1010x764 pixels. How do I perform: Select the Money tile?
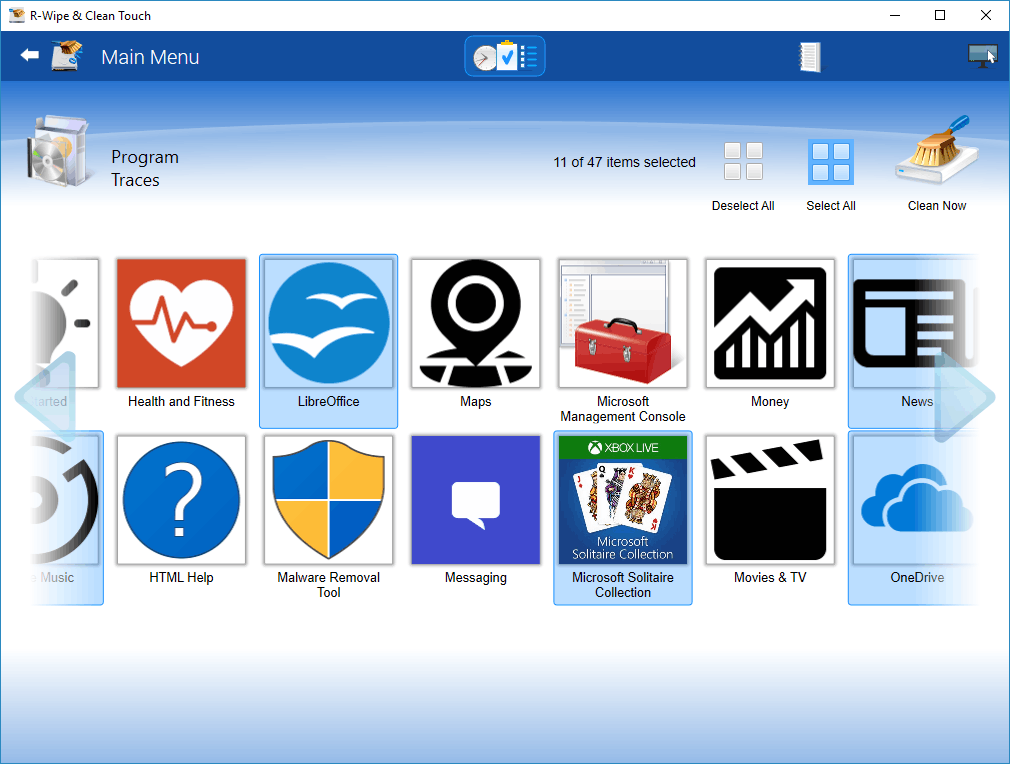(770, 341)
